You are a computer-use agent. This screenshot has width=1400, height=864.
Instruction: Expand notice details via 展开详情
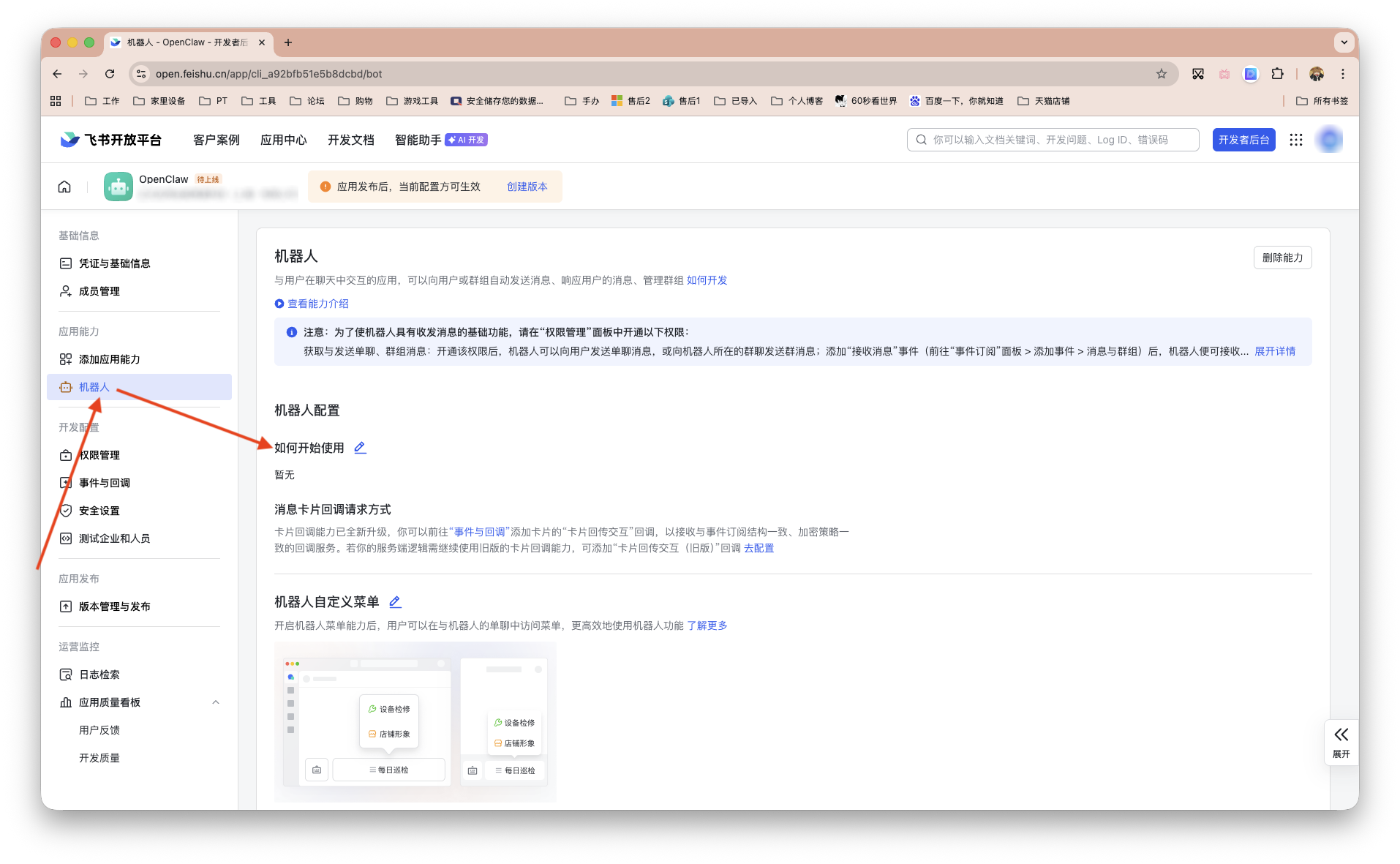pyautogui.click(x=1274, y=351)
